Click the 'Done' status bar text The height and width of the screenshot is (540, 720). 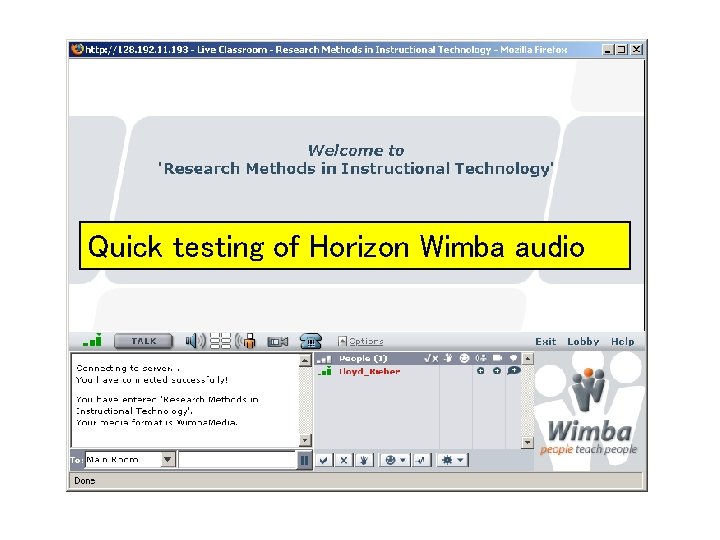[85, 480]
